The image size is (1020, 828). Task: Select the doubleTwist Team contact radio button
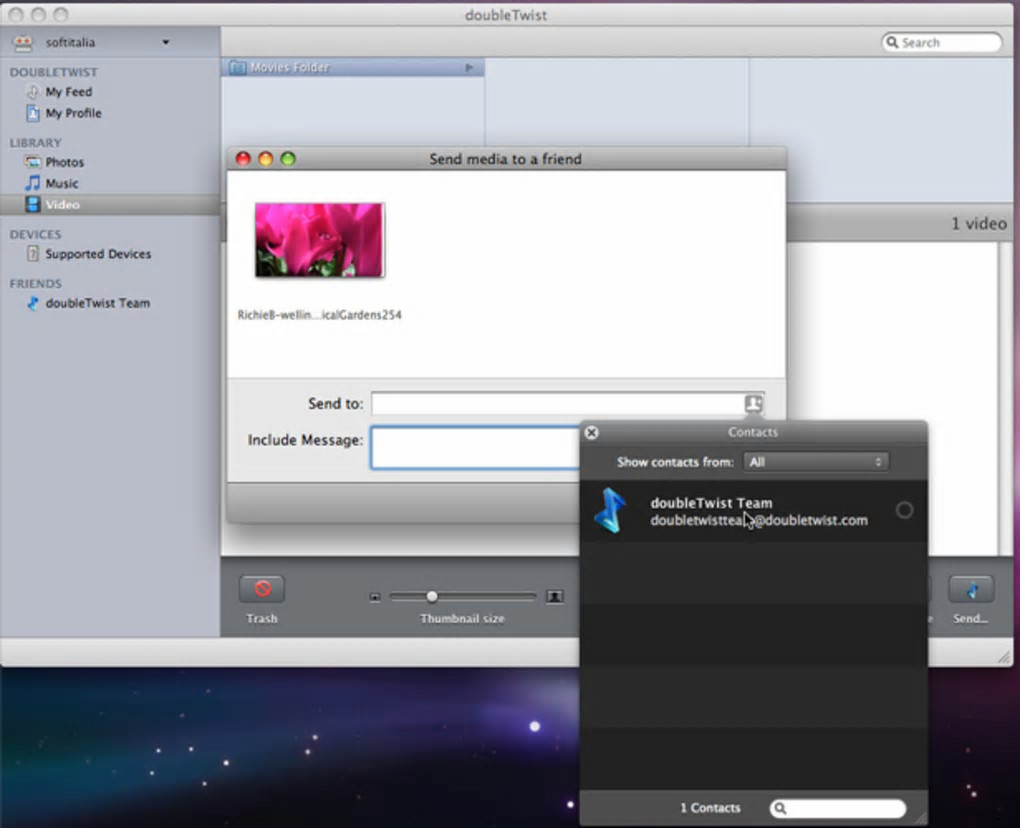tap(904, 511)
